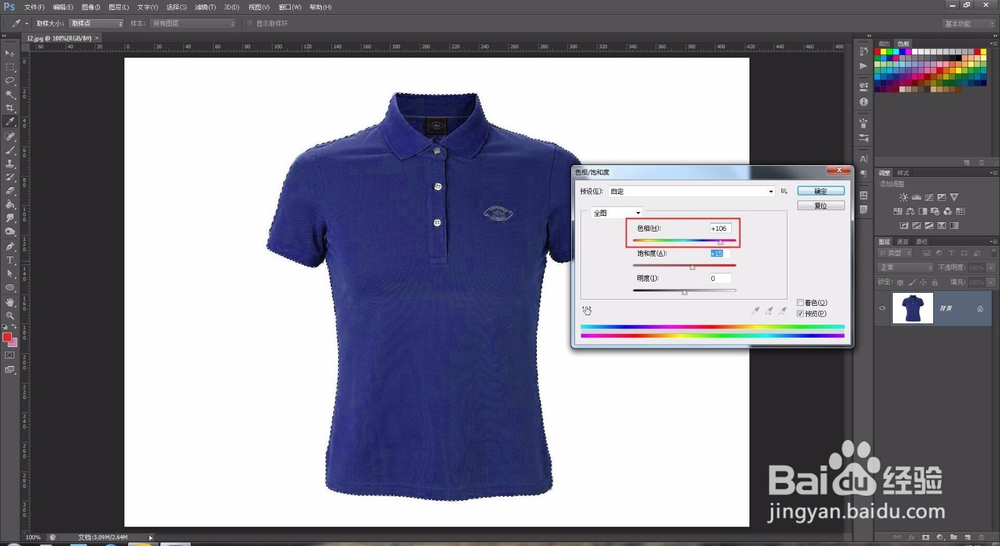The image size is (1000, 546).
Task: Open the Info panel icon
Action: (x=864, y=101)
